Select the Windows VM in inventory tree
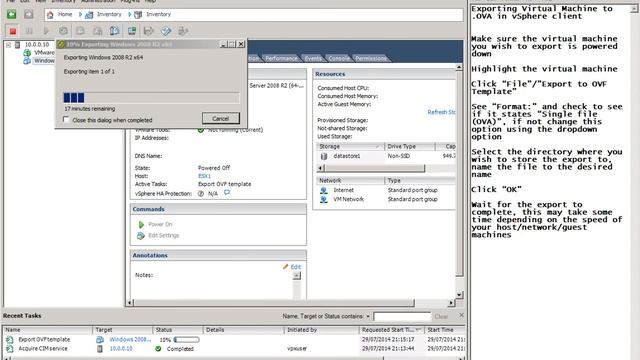The image size is (640, 360). click(x=44, y=61)
